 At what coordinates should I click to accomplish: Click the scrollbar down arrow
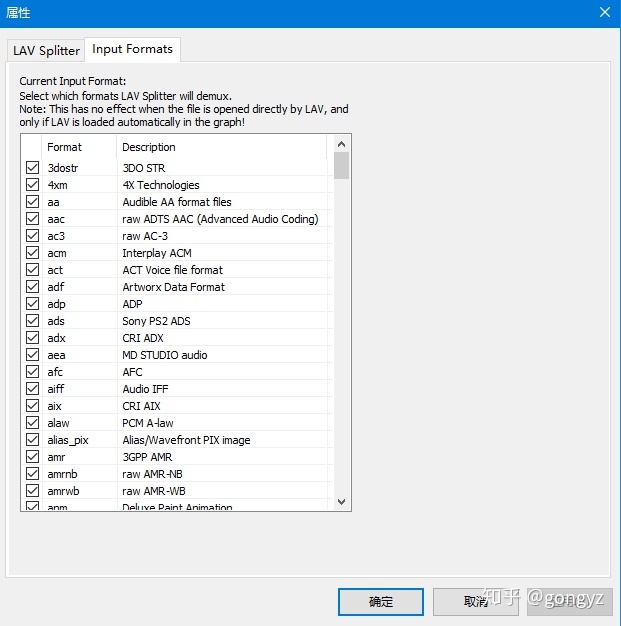[x=342, y=502]
